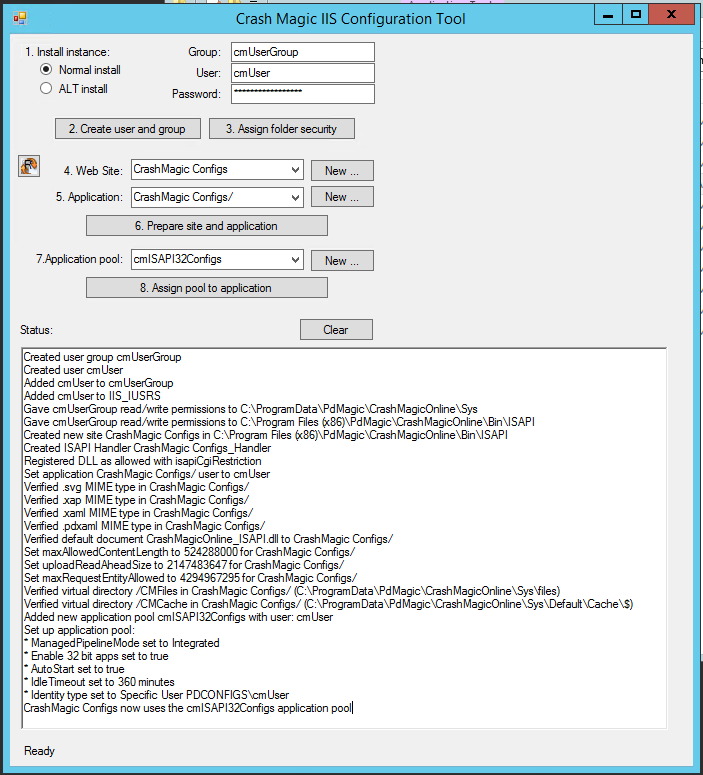The height and width of the screenshot is (775, 703).
Task: Click 'Added new application pool cmISAPI32Configs' line
Action: click(x=178, y=617)
